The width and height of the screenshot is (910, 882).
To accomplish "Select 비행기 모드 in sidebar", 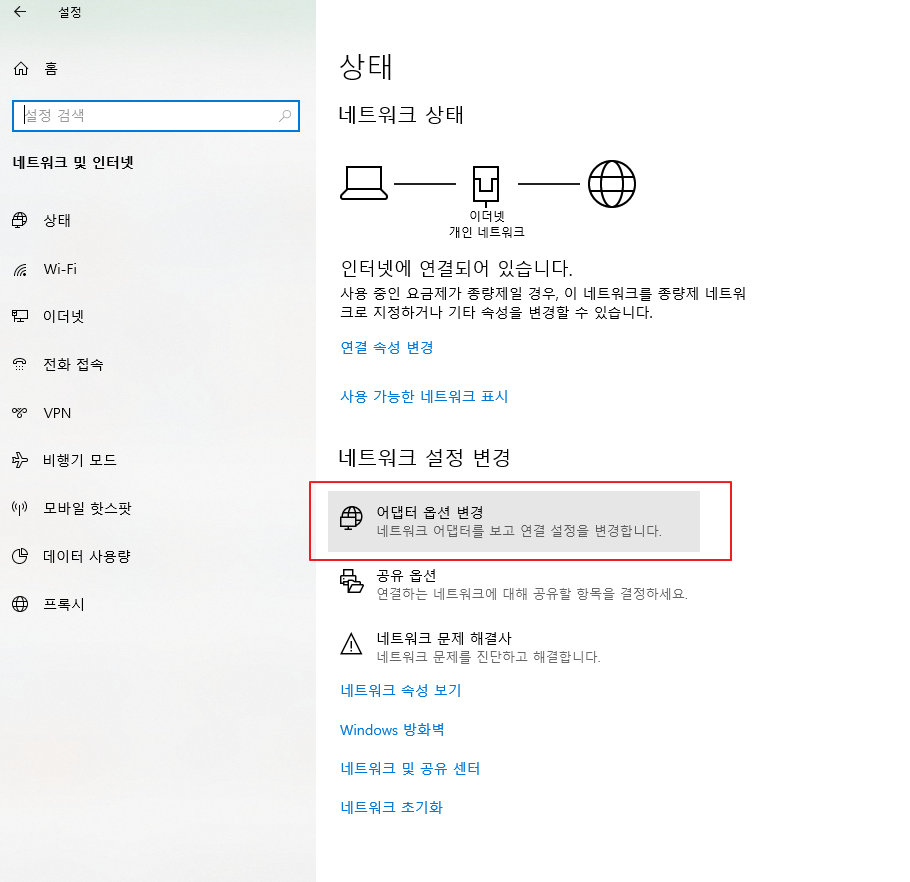I will tap(80, 460).
